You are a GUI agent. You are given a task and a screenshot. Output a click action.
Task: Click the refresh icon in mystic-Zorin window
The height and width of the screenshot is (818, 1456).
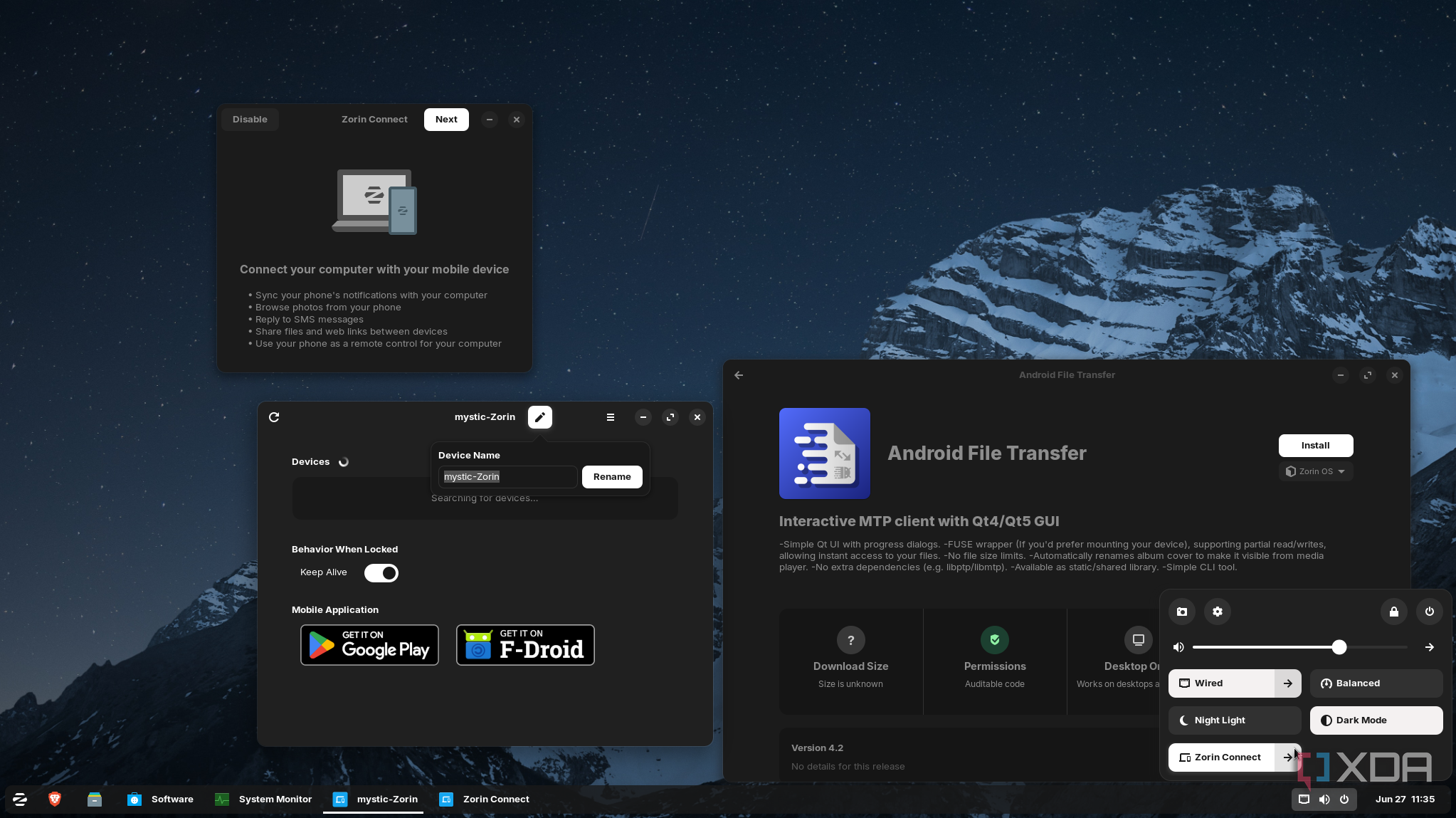point(274,417)
